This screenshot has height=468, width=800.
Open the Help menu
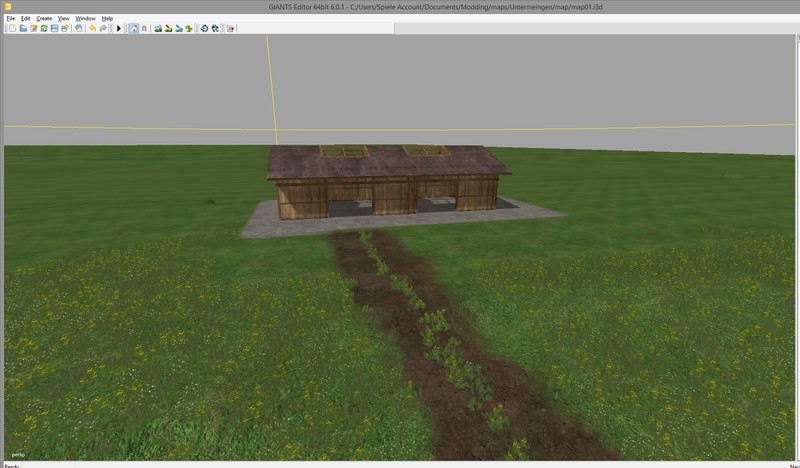[x=107, y=18]
